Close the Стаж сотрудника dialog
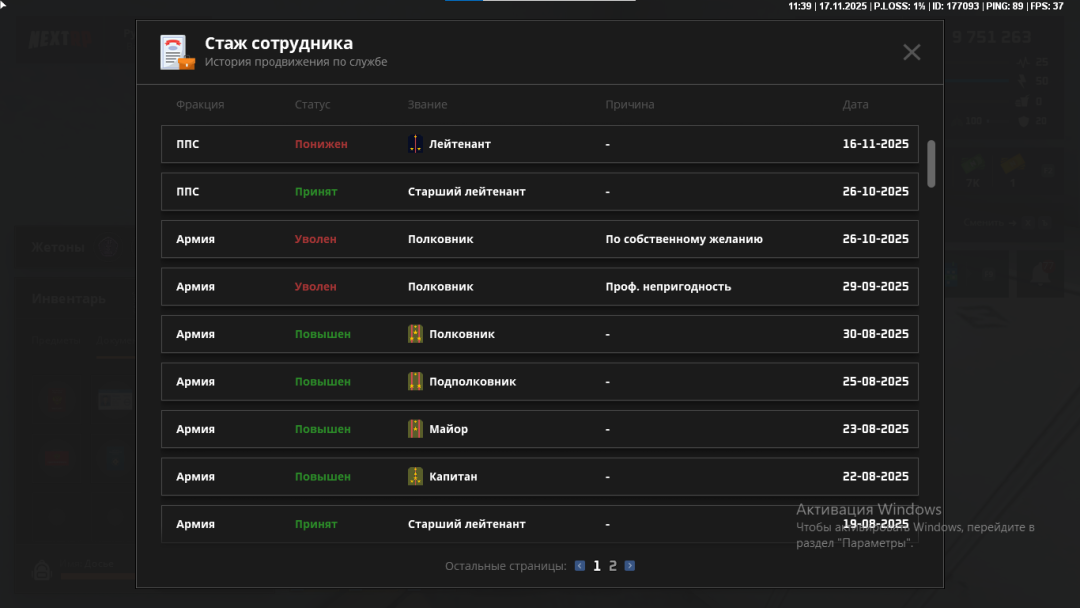Viewport: 1080px width, 608px height. [911, 52]
